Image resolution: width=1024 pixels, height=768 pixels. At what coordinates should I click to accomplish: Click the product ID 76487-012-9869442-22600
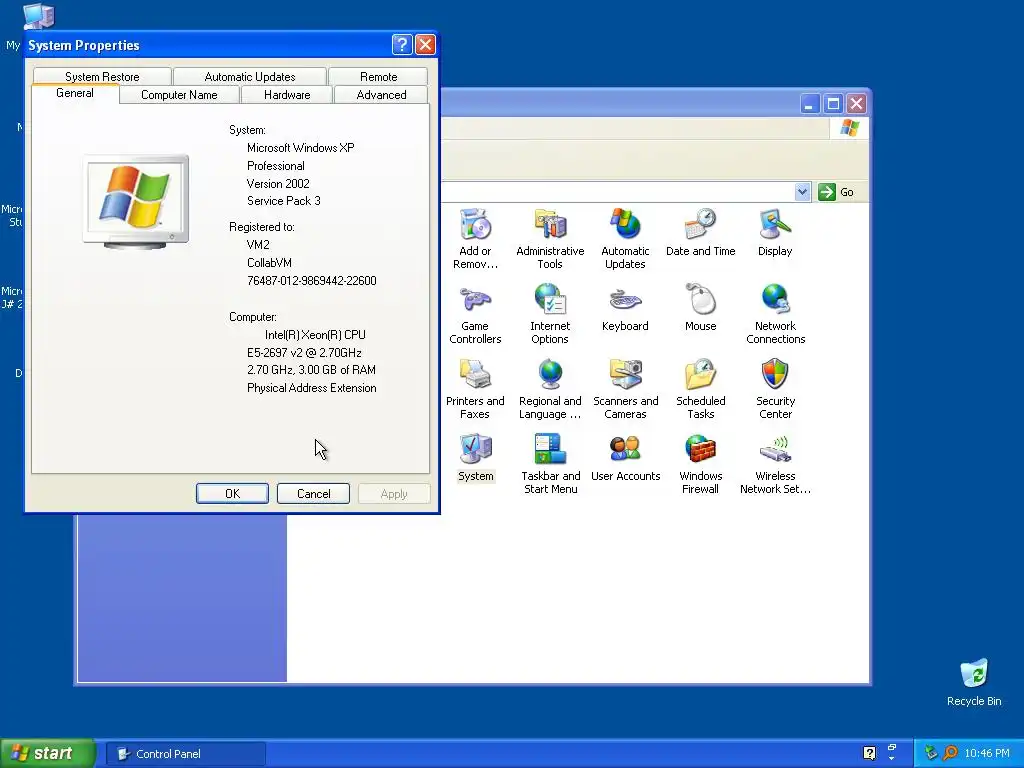(312, 281)
